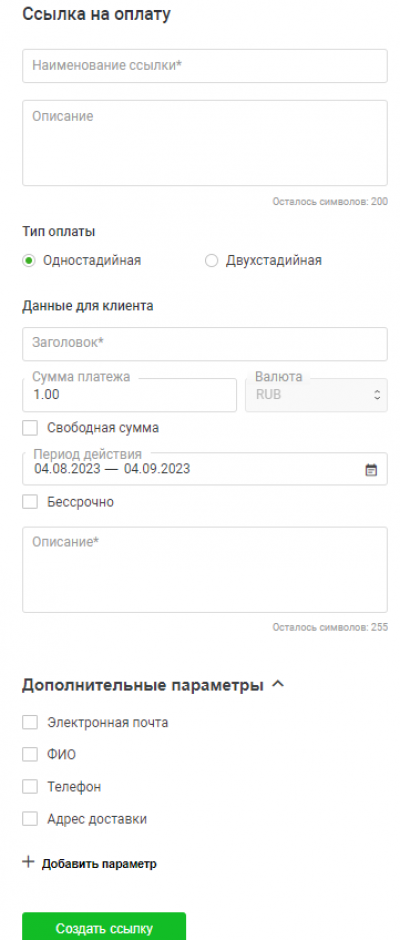Click the Создать ссылку button
This screenshot has height=940, width=400.
(x=104, y=927)
